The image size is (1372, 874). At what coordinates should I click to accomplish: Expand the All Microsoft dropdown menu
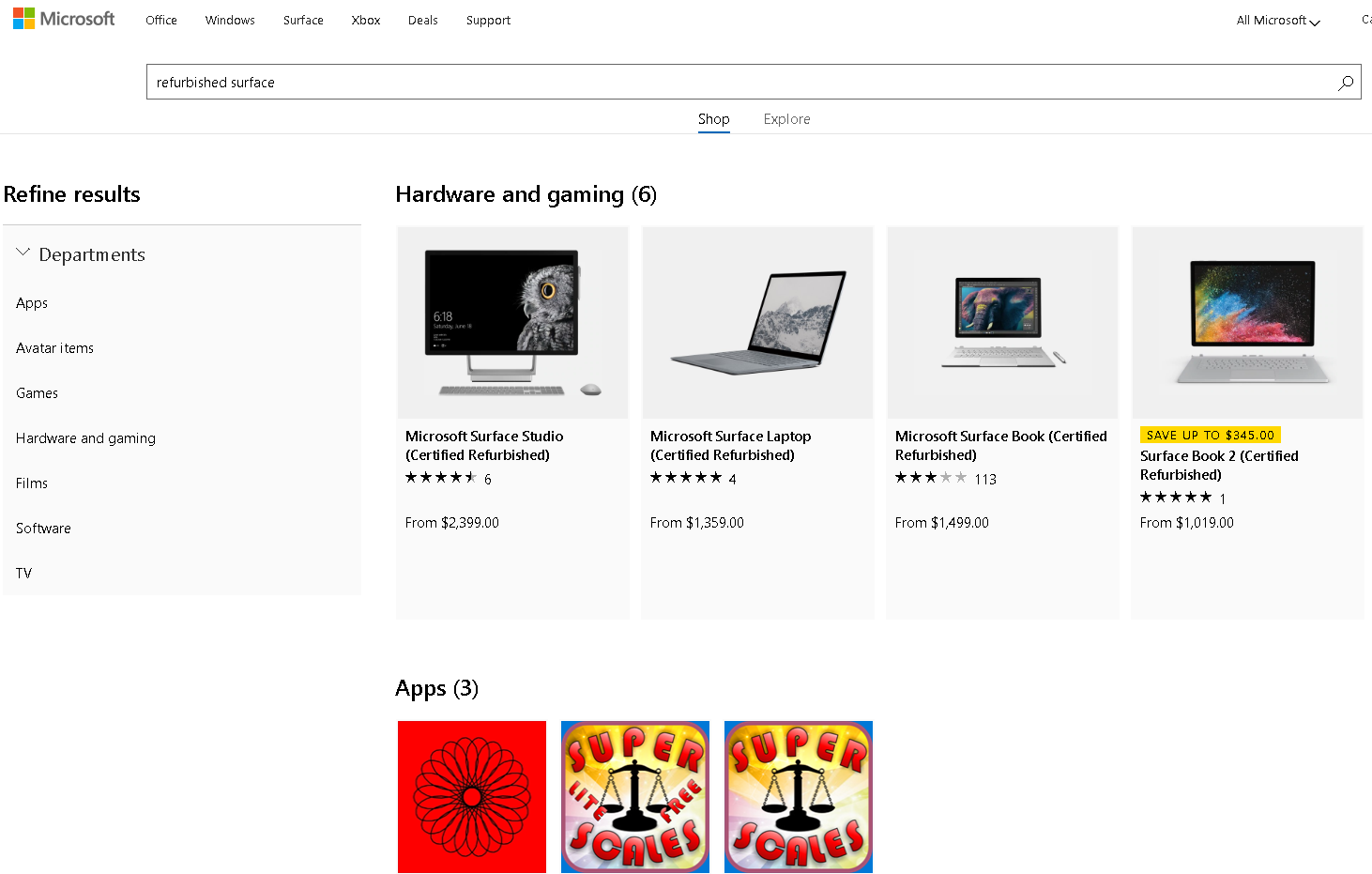pos(1277,21)
